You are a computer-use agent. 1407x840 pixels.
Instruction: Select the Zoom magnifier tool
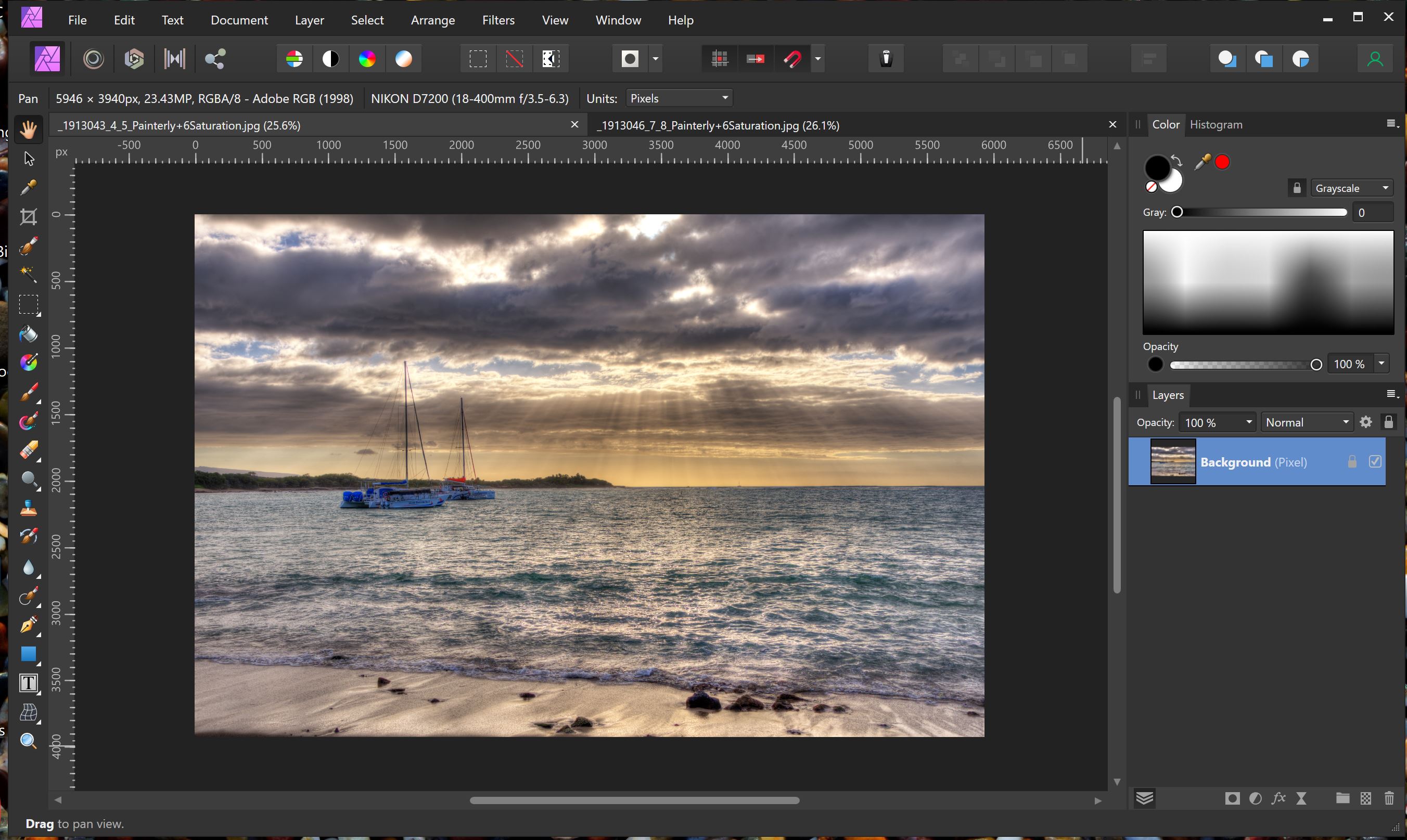point(28,741)
